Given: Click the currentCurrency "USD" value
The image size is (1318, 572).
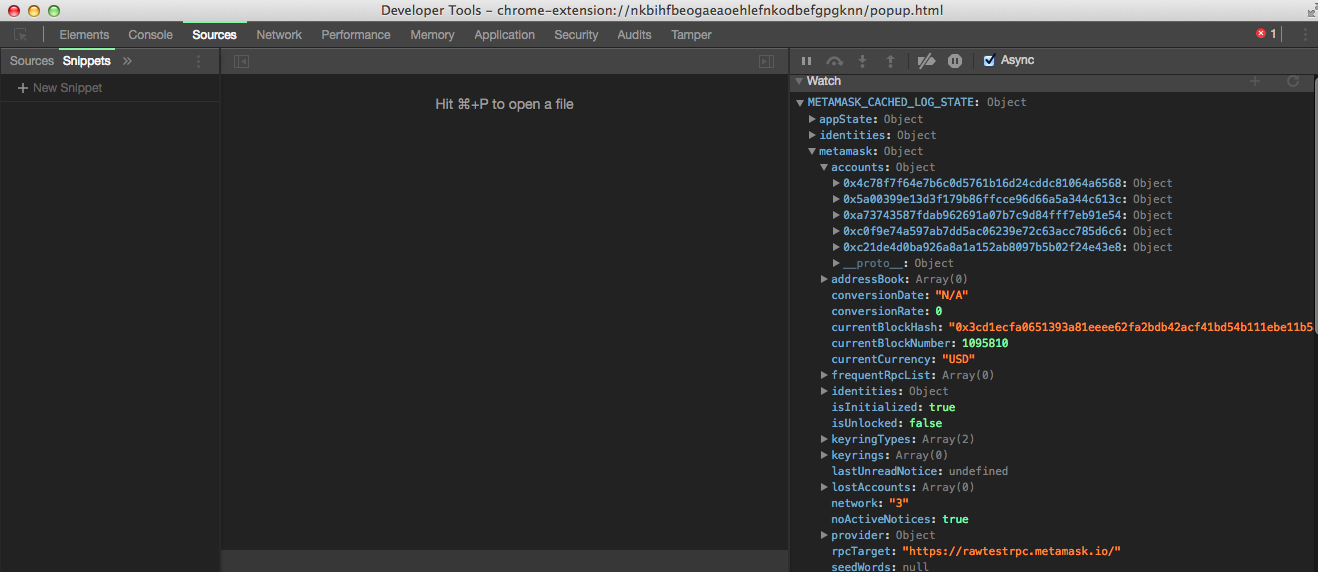Looking at the screenshot, I should pyautogui.click(x=958, y=359).
